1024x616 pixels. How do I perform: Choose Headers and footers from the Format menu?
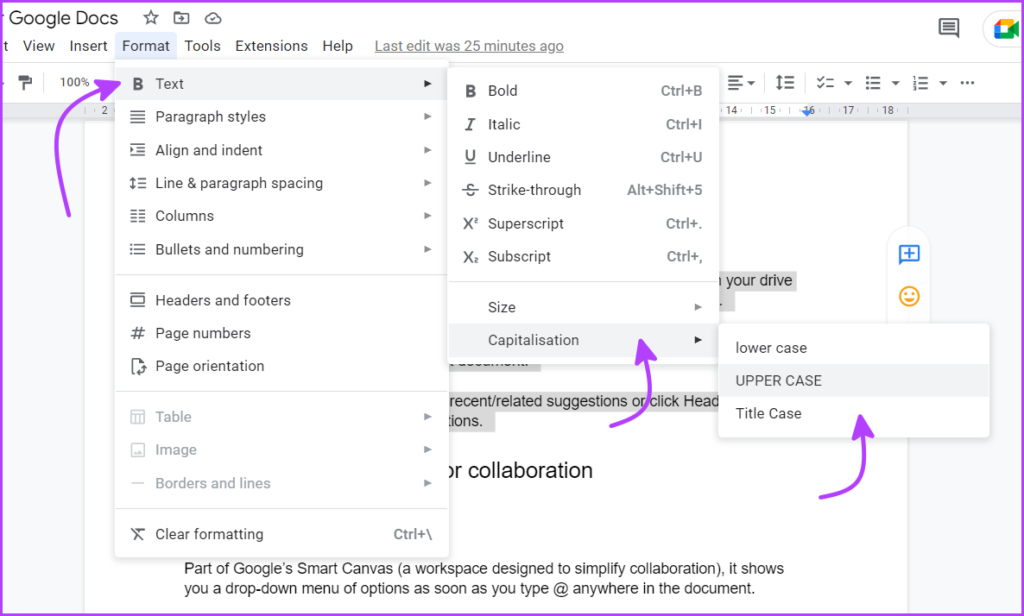281,300
